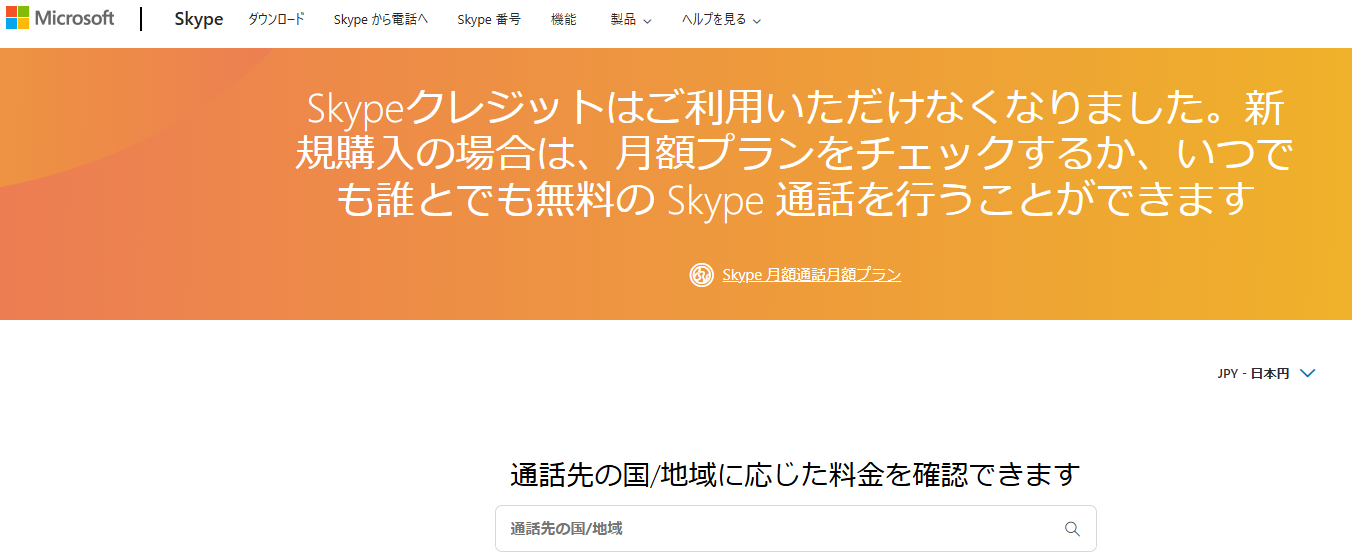Select Skype から電話へ in navigation
The width and height of the screenshot is (1352, 555).
(381, 19)
